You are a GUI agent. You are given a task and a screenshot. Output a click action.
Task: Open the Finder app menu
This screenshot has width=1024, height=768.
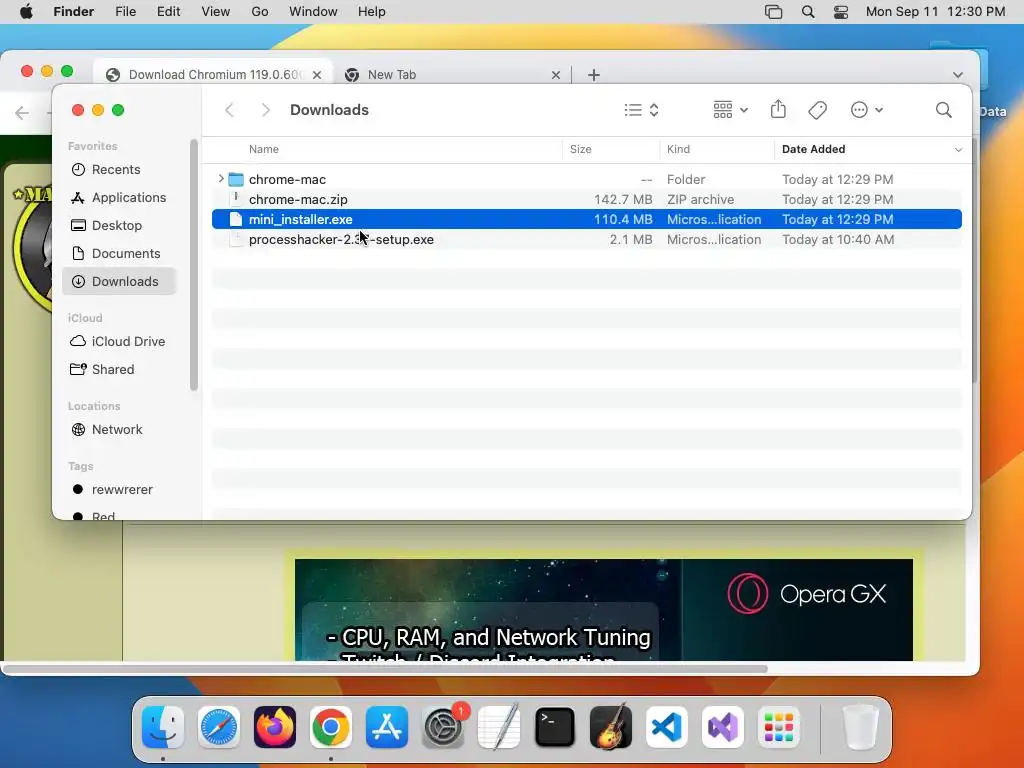[74, 12]
